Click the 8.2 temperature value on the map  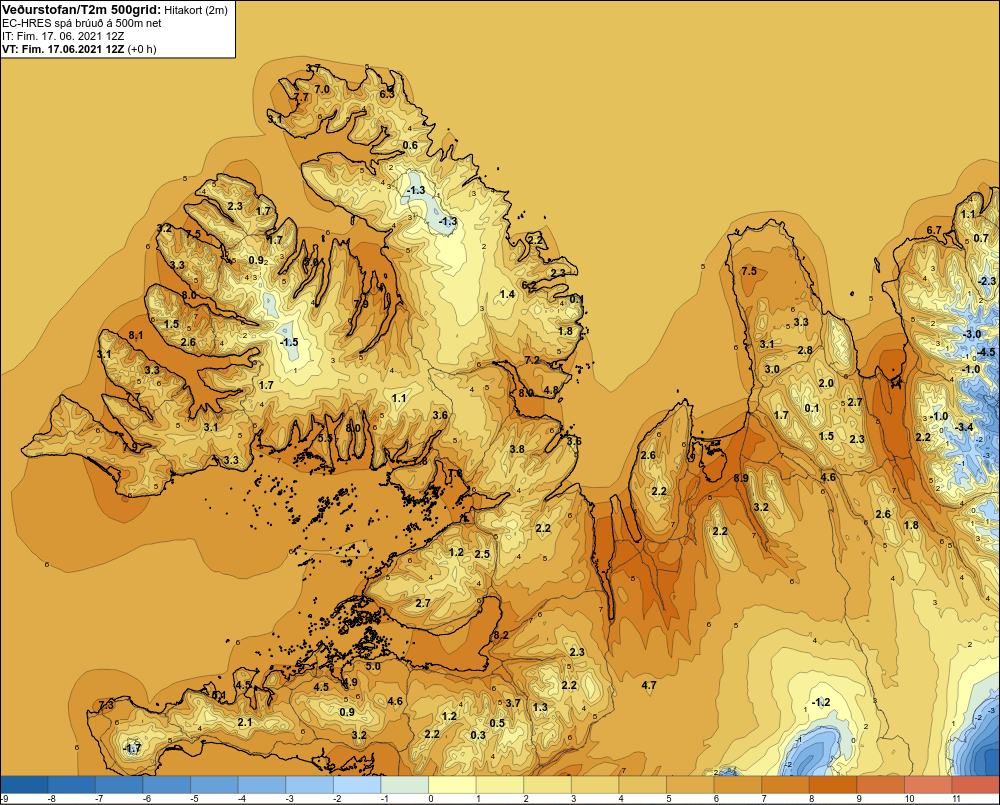(501, 635)
